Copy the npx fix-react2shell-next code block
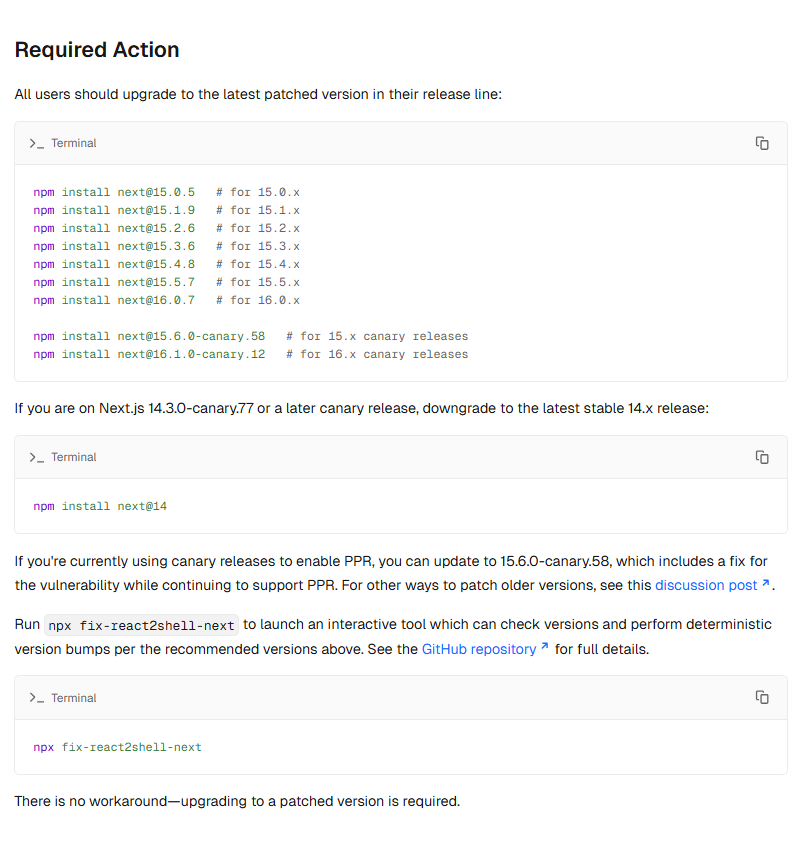Image resolution: width=796 pixels, height=856 pixels. coord(762,697)
